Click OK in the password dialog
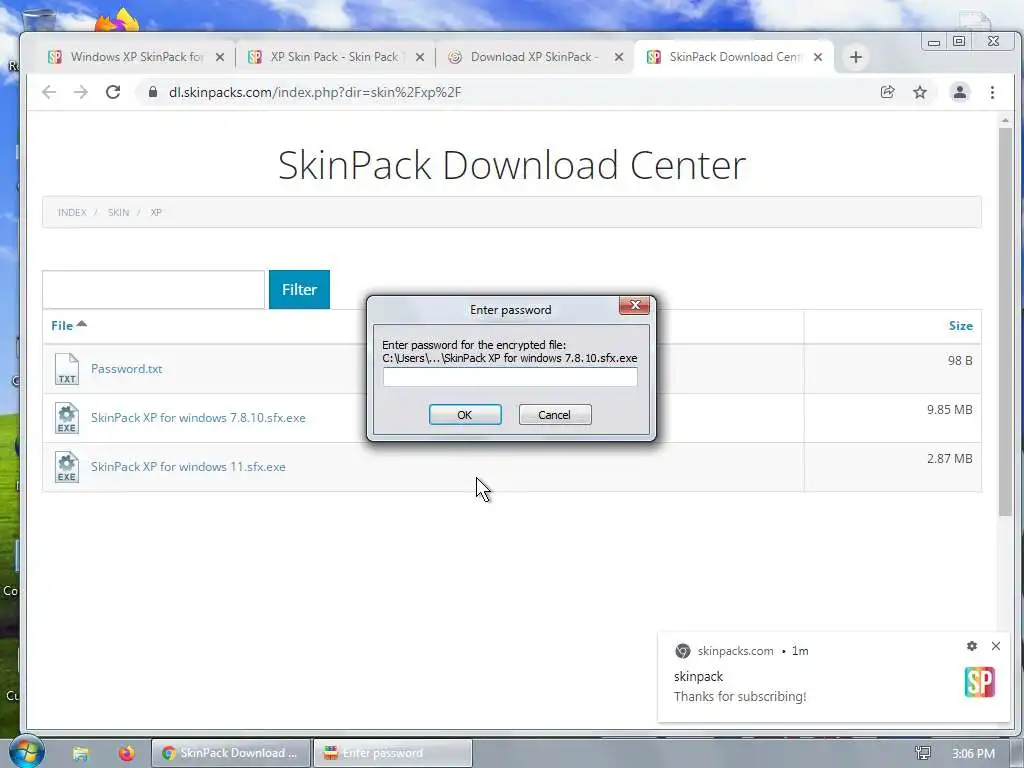The image size is (1024, 768). click(465, 415)
